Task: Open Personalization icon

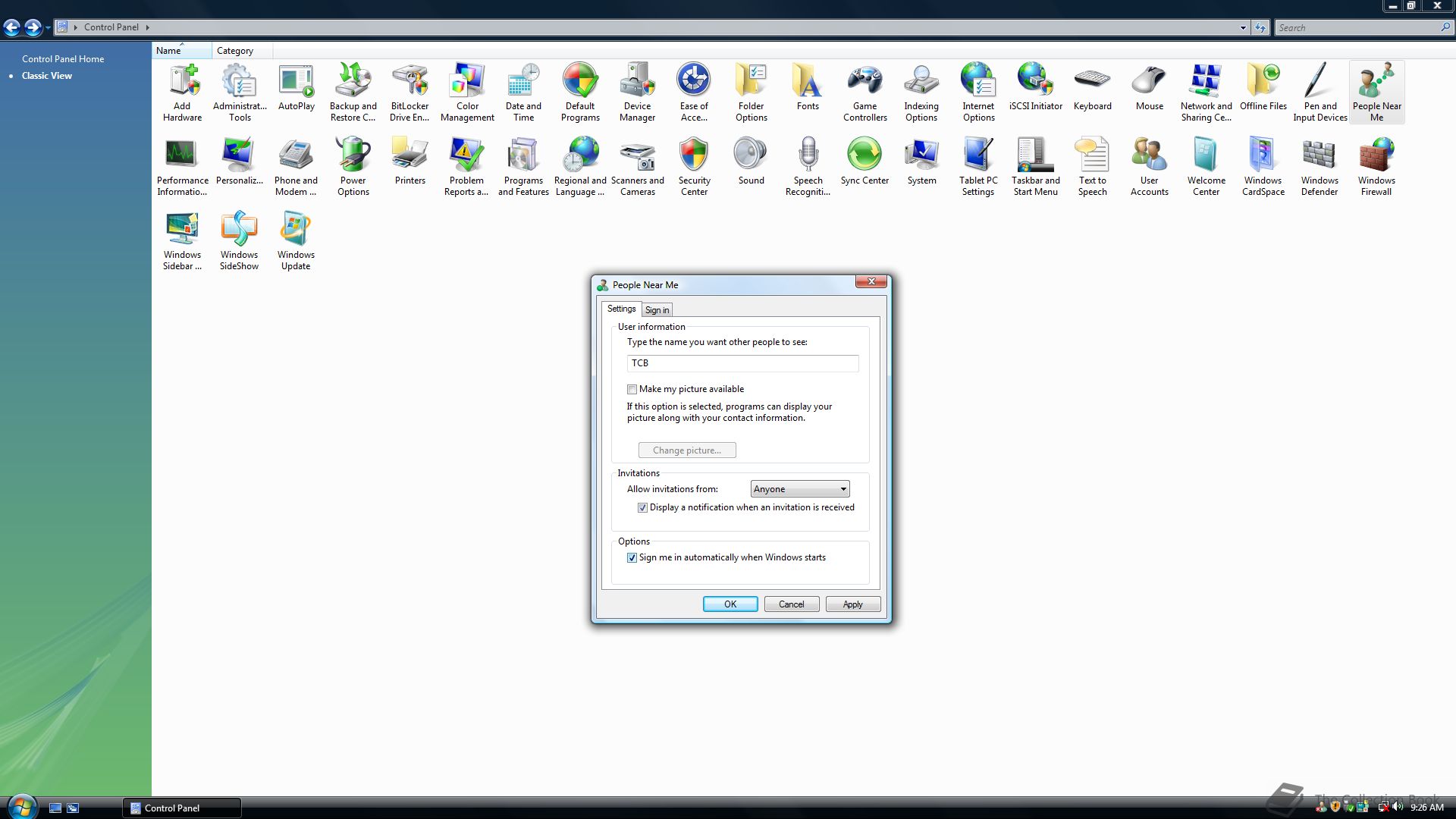Action: point(240,162)
